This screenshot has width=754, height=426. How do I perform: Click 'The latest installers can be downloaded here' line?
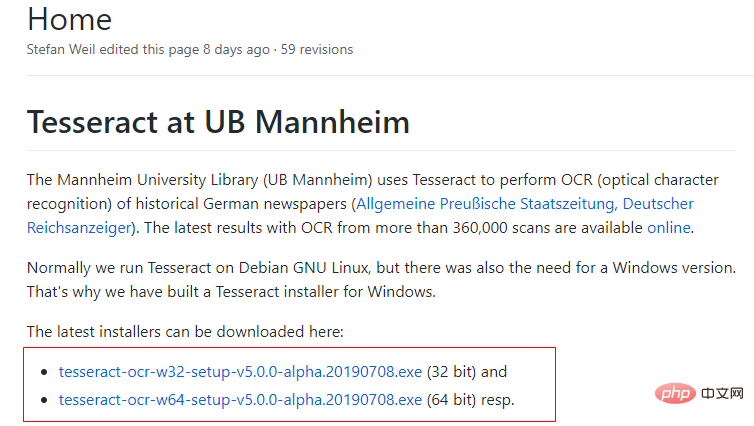pos(185,332)
